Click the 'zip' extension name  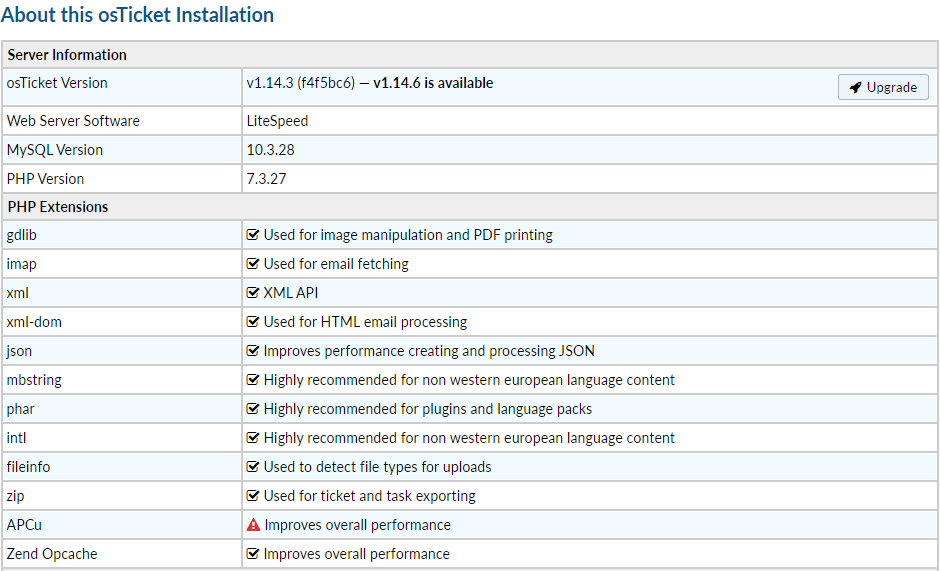16,496
